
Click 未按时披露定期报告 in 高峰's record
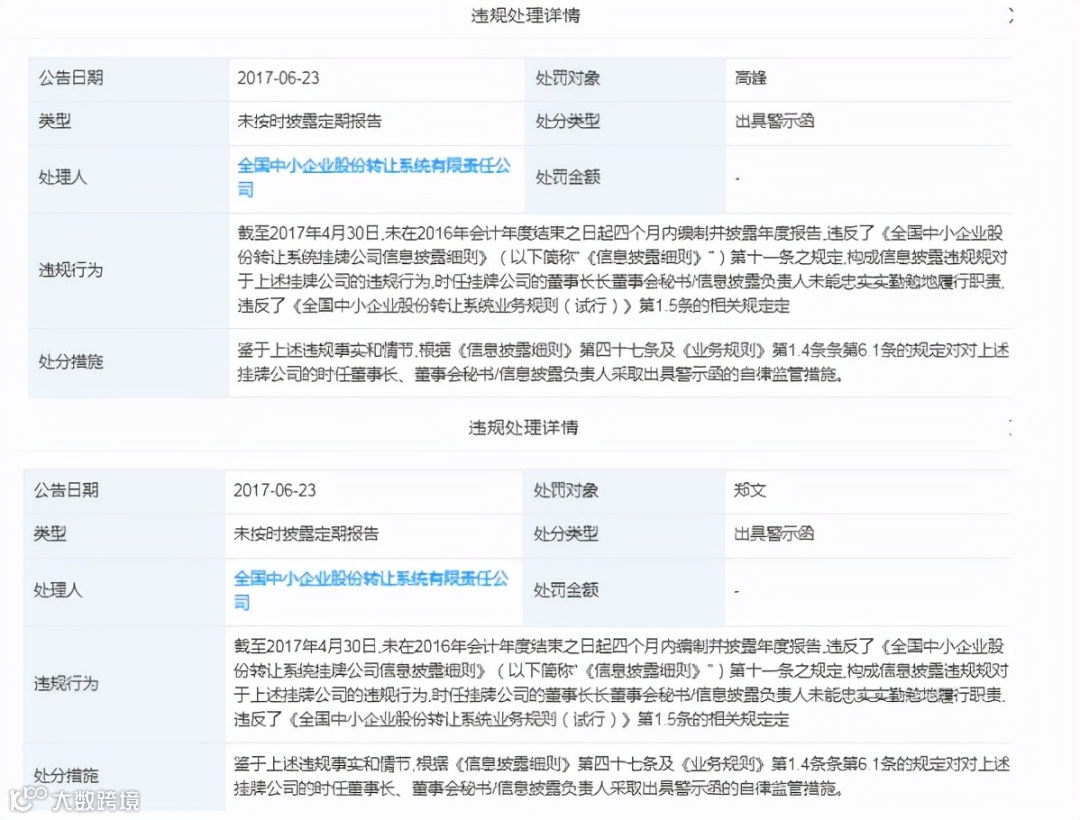click(x=309, y=121)
